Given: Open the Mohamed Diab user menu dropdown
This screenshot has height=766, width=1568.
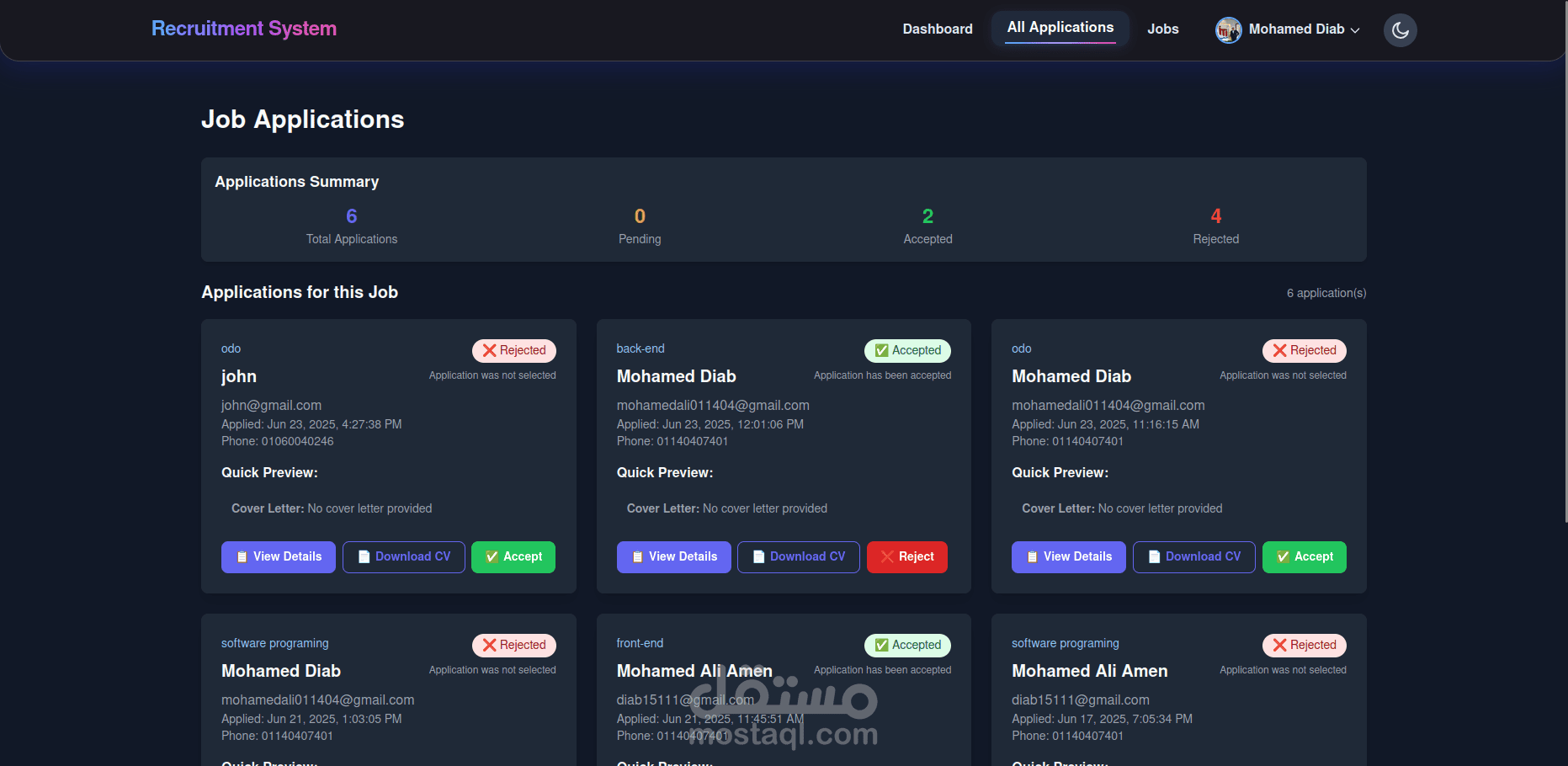Looking at the screenshot, I should tap(1288, 29).
